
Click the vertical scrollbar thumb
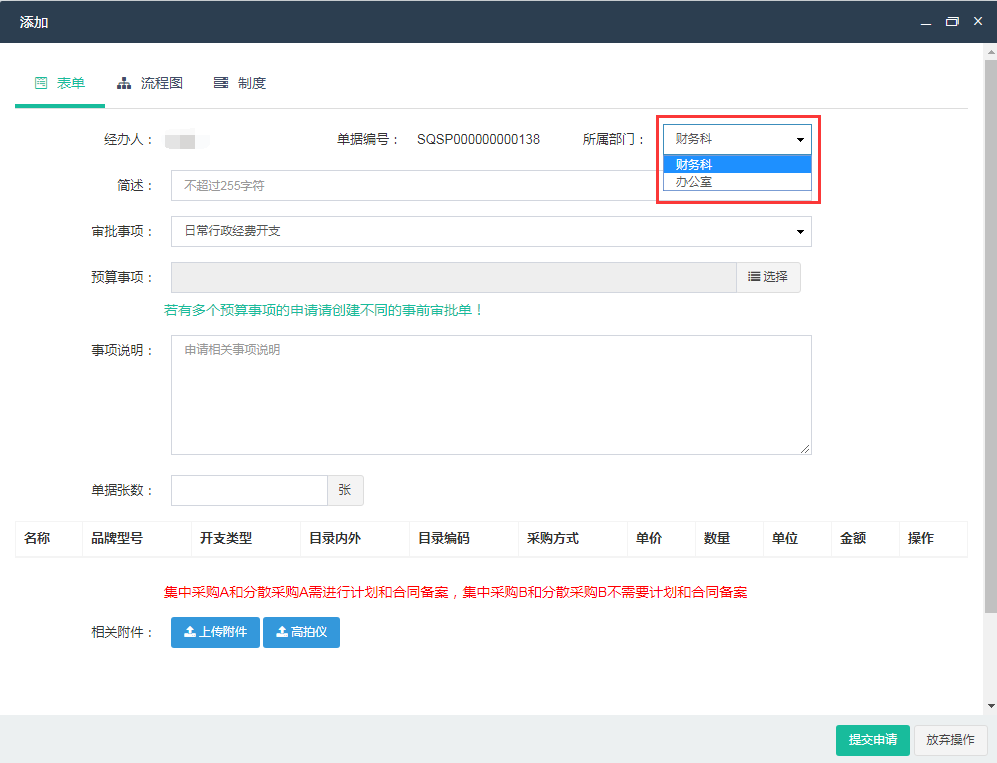tap(991, 336)
